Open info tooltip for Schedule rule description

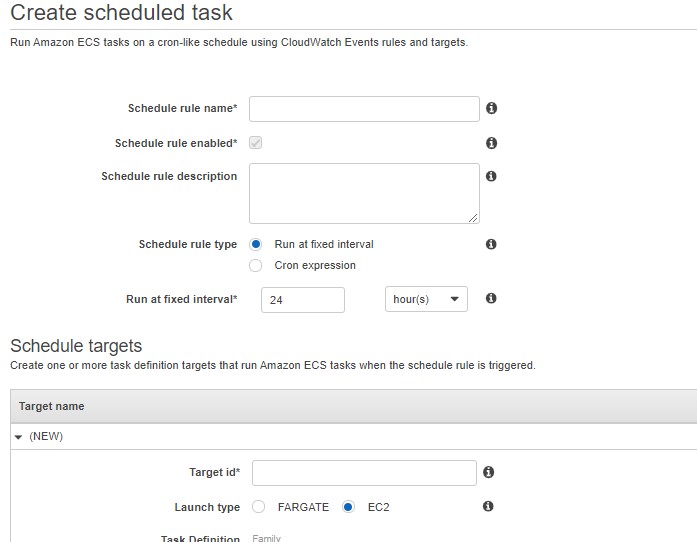tap(491, 176)
